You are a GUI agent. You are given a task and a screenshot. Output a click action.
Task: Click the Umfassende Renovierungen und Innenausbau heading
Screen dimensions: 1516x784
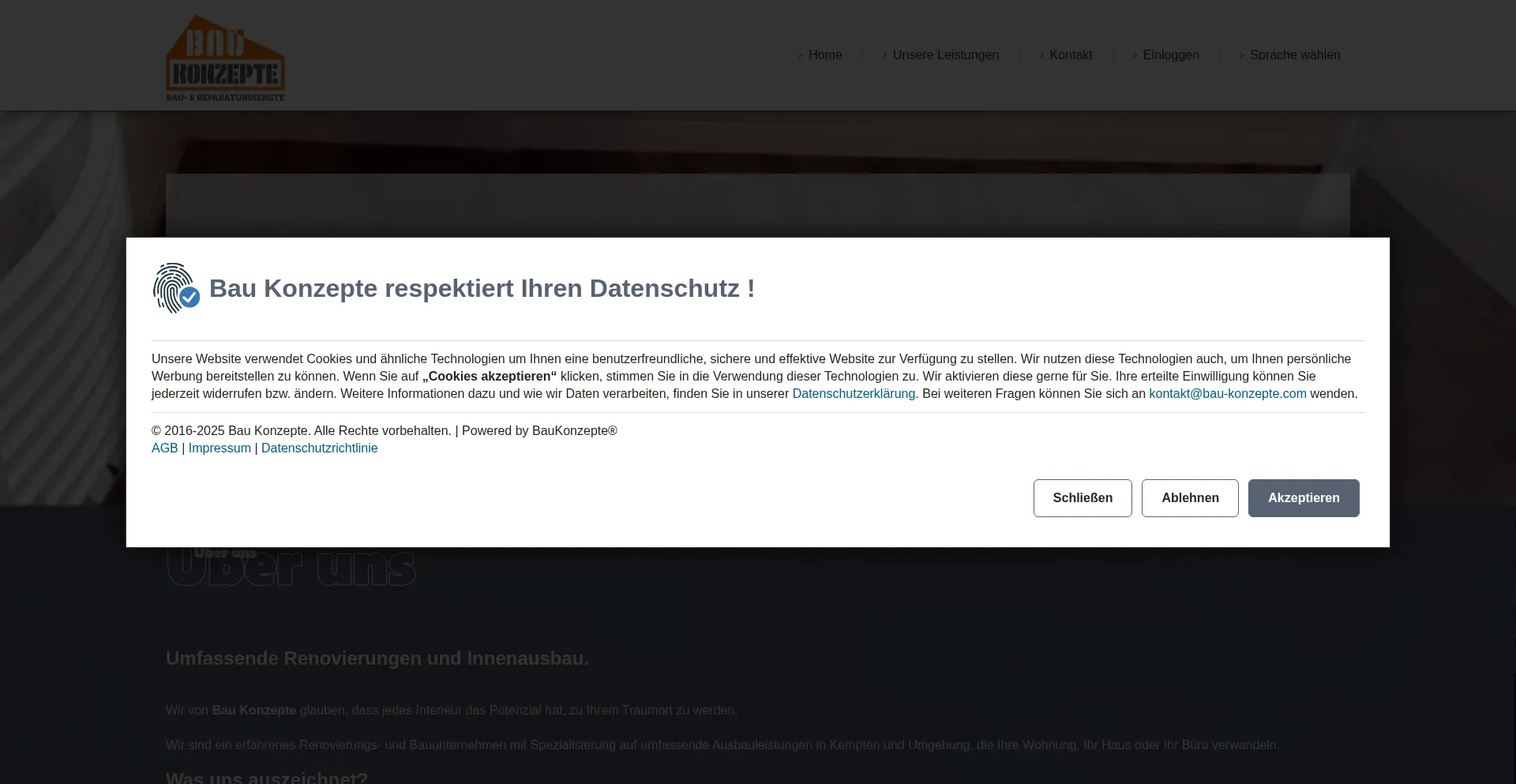coord(377,658)
